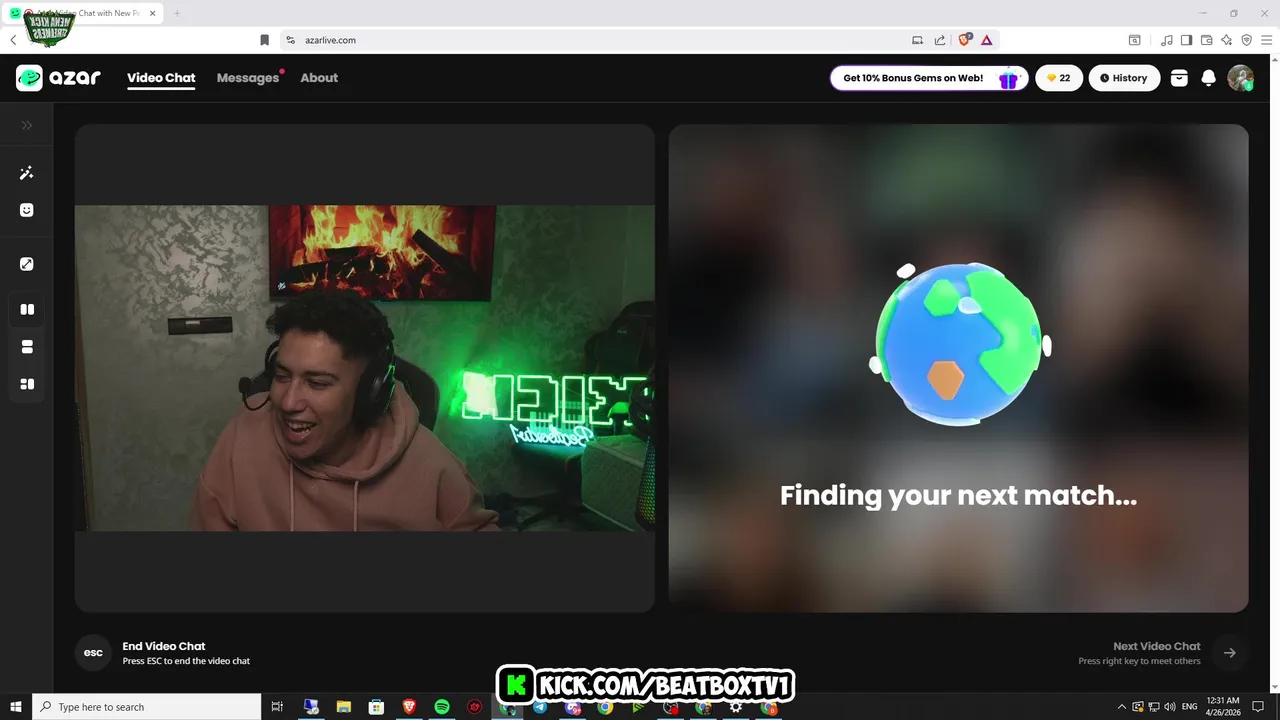This screenshot has height=720, width=1280.
Task: Open the browser hamburger menu
Action: click(1266, 40)
